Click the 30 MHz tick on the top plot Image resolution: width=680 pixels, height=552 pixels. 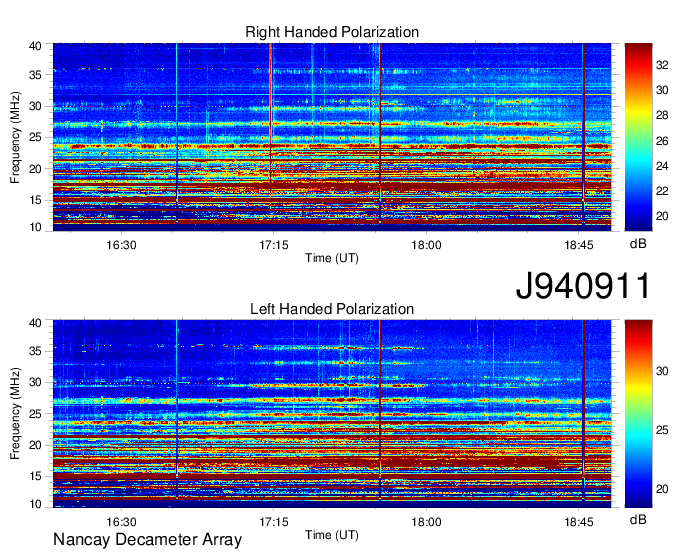(x=35, y=106)
